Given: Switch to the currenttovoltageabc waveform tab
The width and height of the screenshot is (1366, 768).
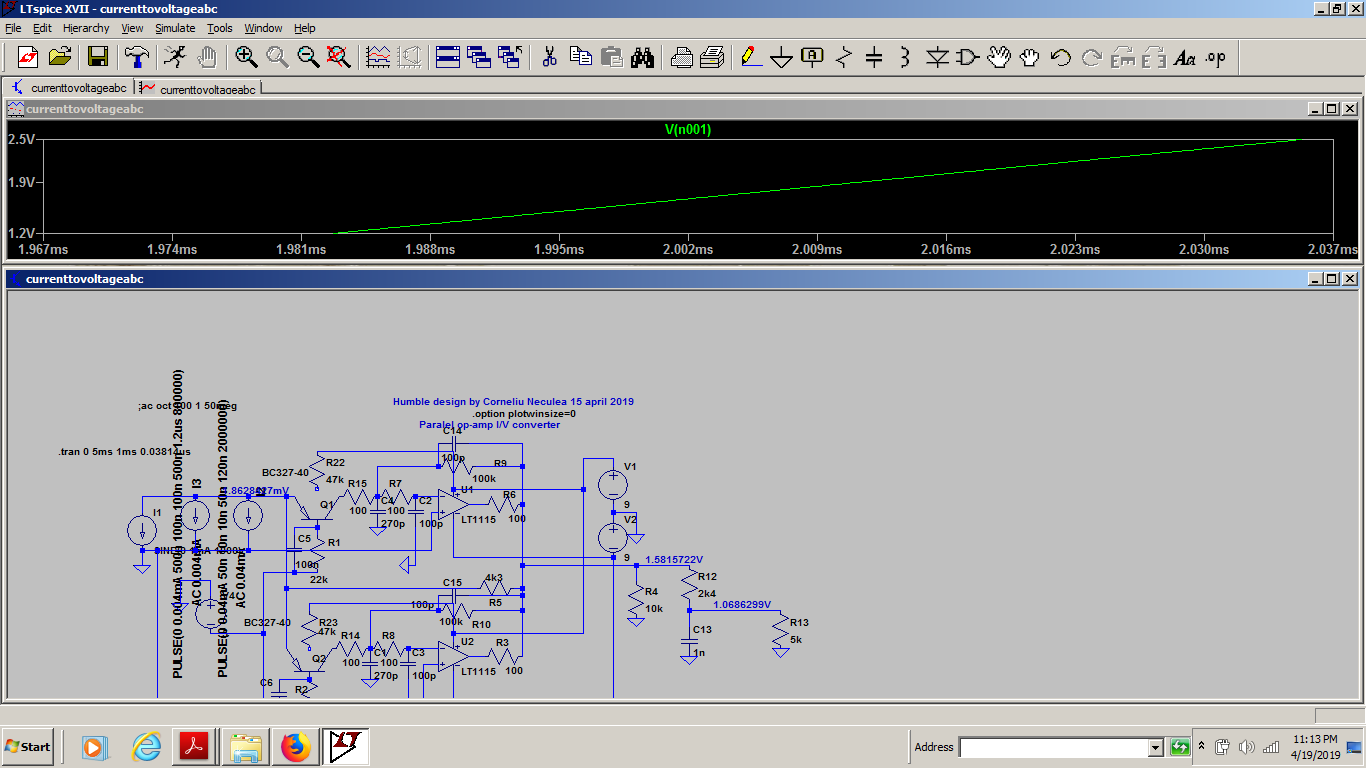Looking at the screenshot, I should pyautogui.click(x=198, y=88).
